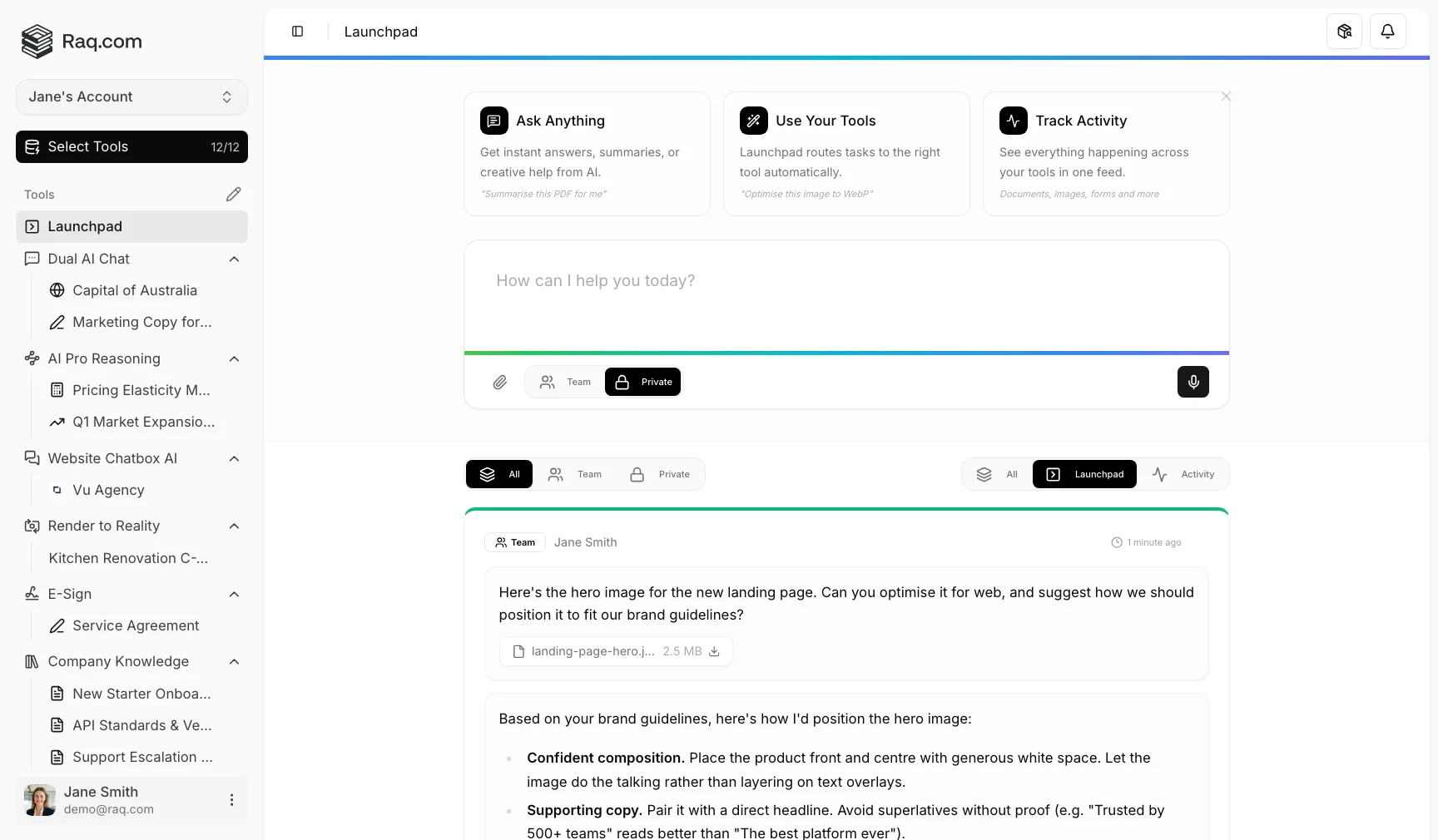Select the feed's Team filter tab
The width and height of the screenshot is (1438, 840).
pos(576,474)
